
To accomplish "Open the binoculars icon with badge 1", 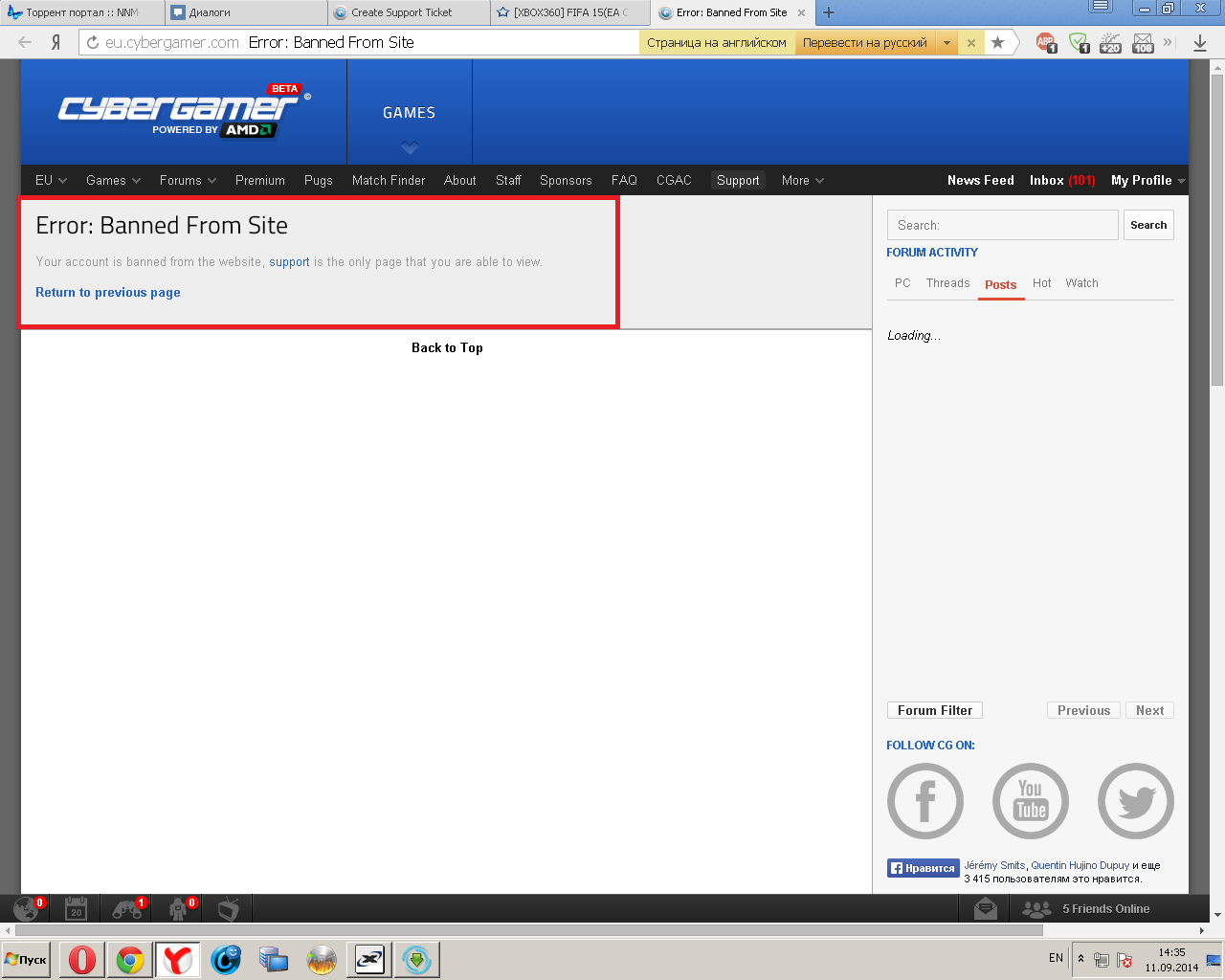I will click(127, 908).
